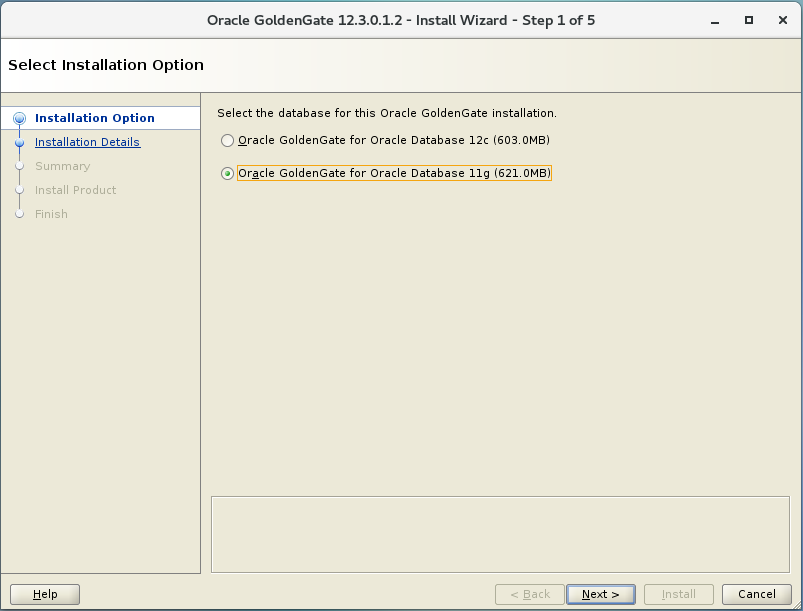Click the bullet icon beside Installation Option
The height and width of the screenshot is (611, 803).
click(x=19, y=118)
